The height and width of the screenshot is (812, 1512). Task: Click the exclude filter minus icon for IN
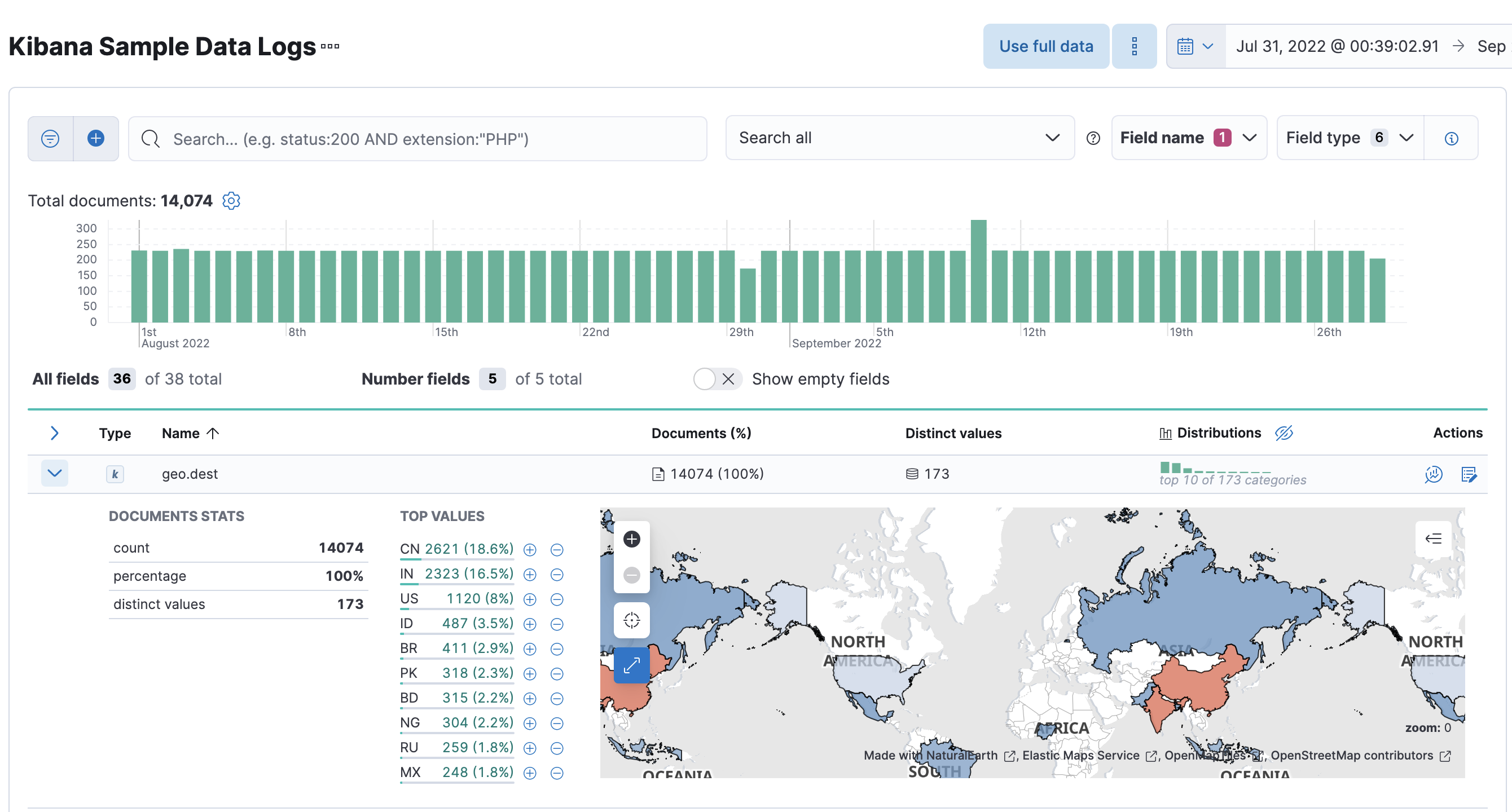[558, 574]
